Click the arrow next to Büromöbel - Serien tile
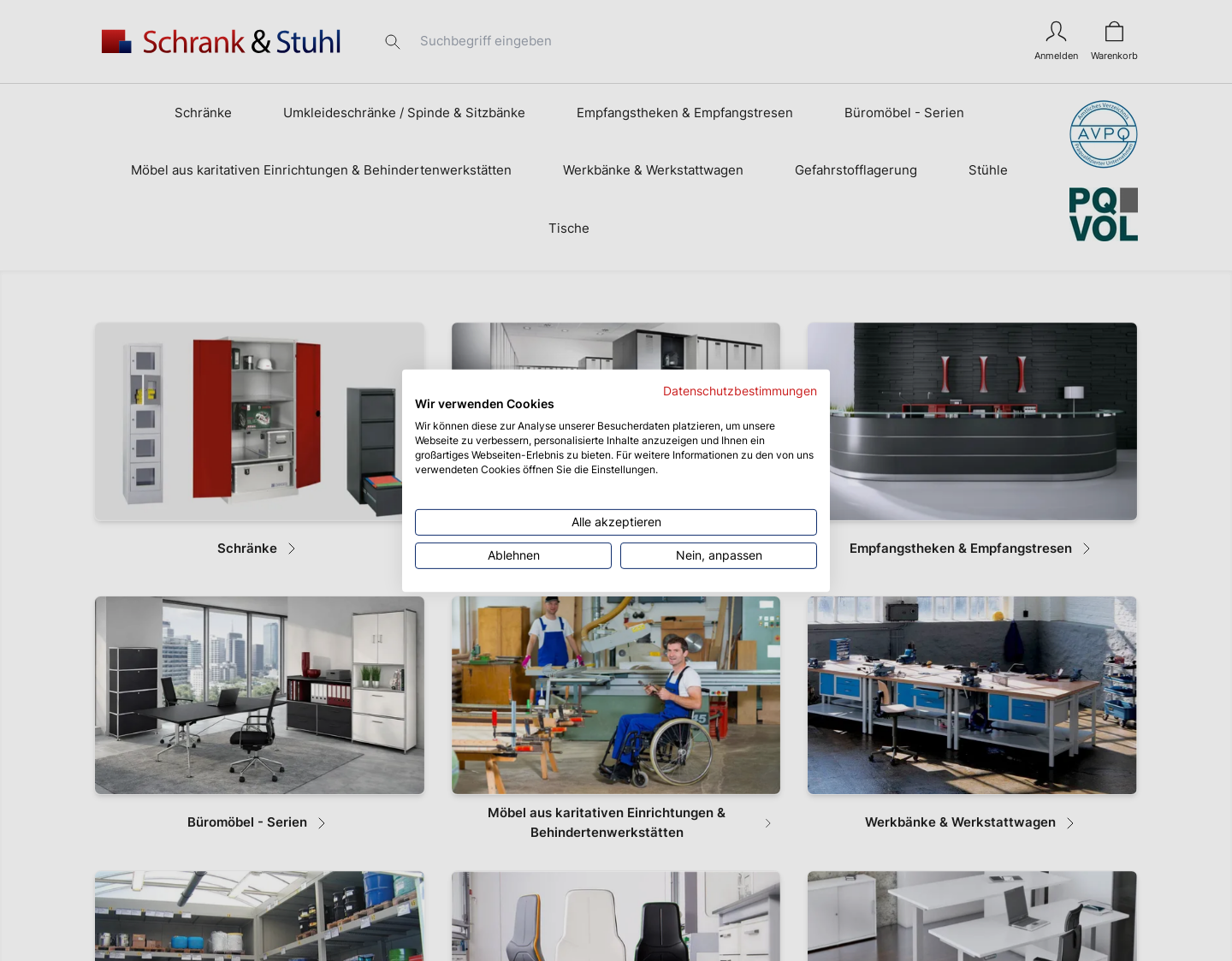The width and height of the screenshot is (1232, 961). pos(322,823)
